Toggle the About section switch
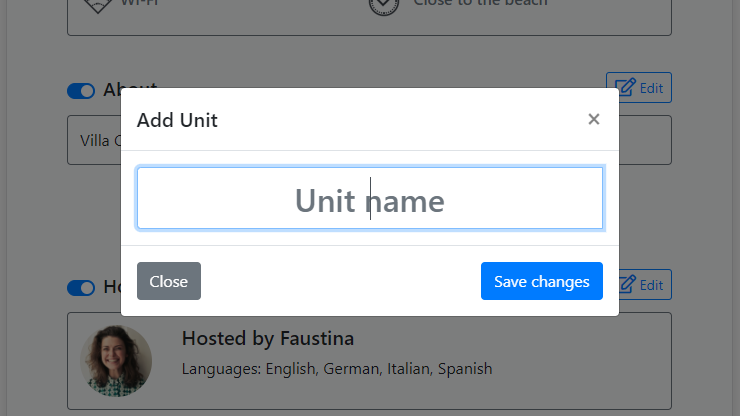Image resolution: width=740 pixels, height=416 pixels. click(81, 91)
